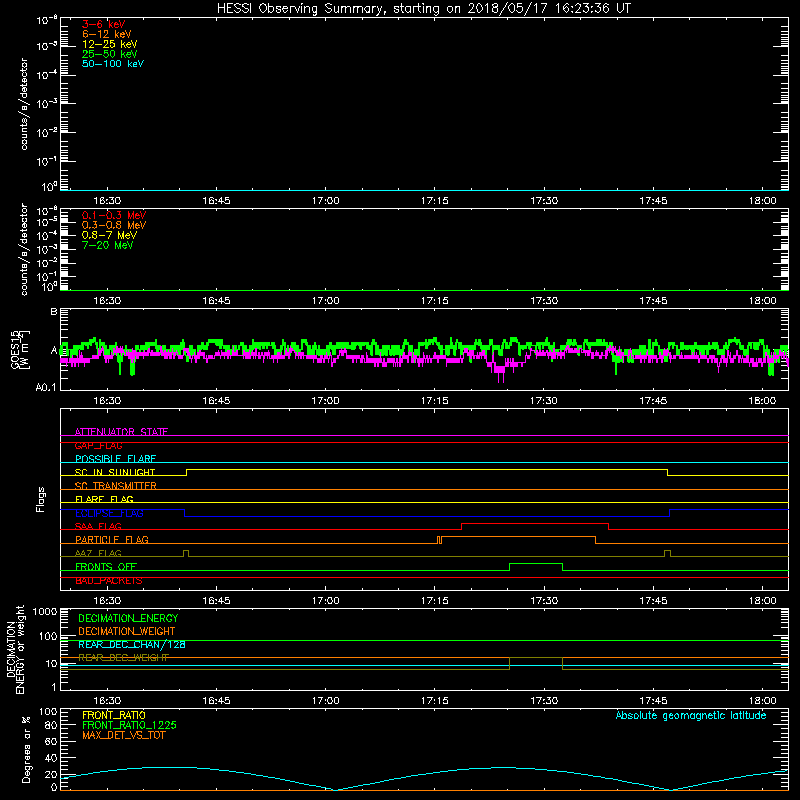
Task: Click the HESSI Observing Summary title text
Action: tap(423, 8)
